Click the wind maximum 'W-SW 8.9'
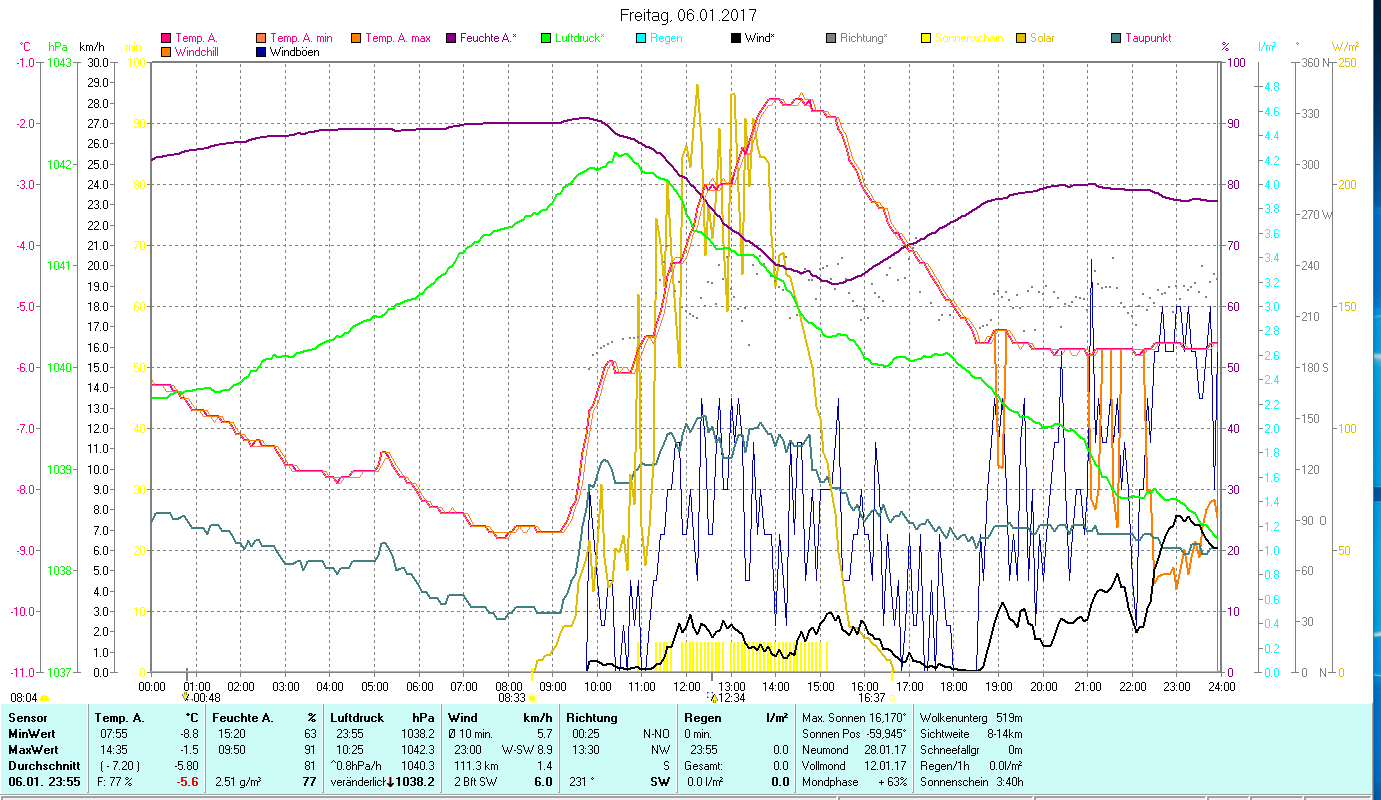The height and width of the screenshot is (800, 1381). [x=528, y=749]
